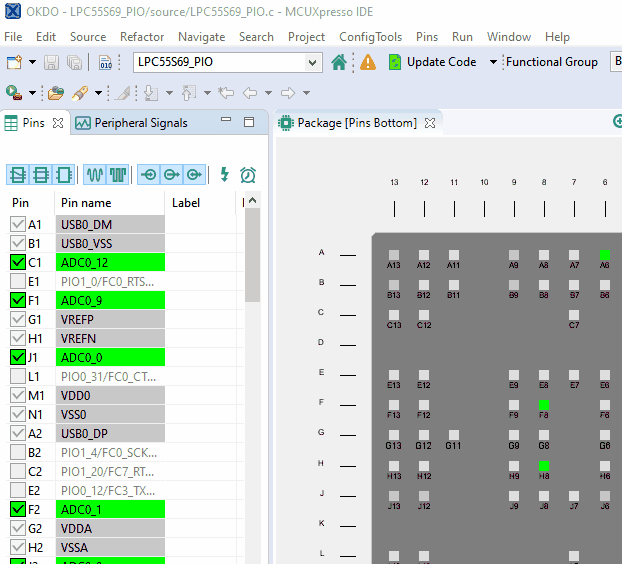Check the L1 PIO0_31 pin checkbox
The width and height of the screenshot is (622, 564).
click(17, 376)
